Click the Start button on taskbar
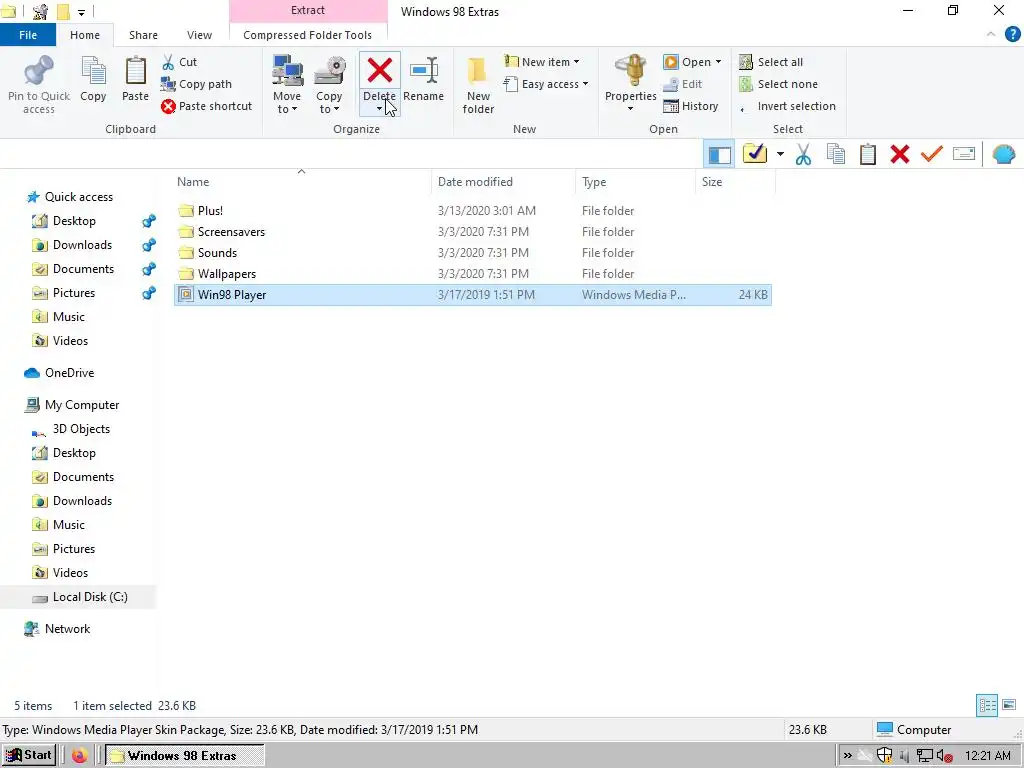 (x=28, y=756)
